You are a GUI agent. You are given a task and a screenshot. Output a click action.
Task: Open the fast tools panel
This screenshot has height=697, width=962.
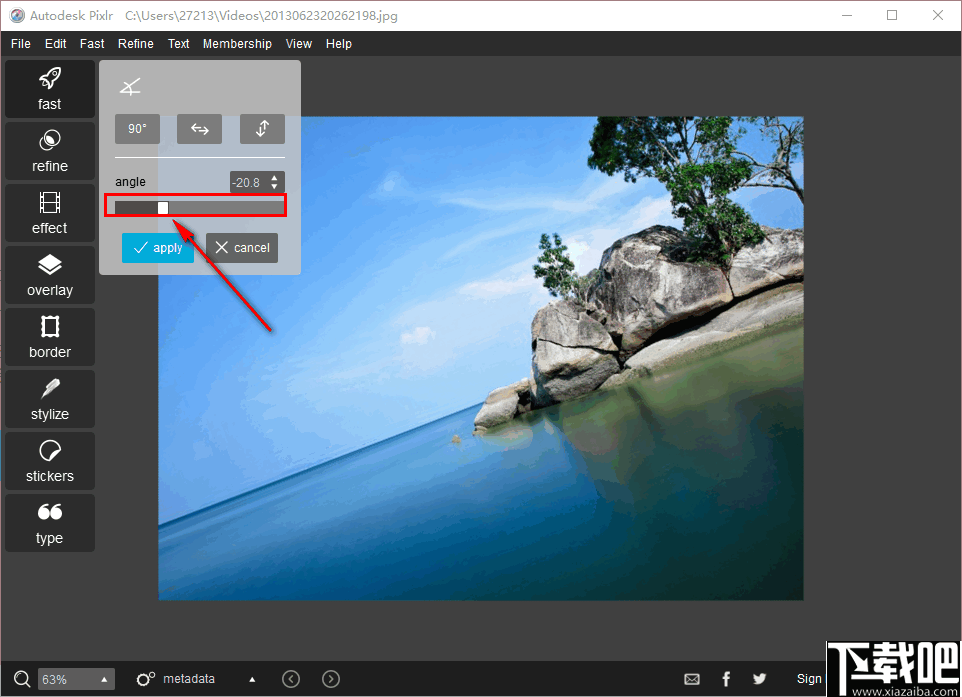(x=50, y=88)
